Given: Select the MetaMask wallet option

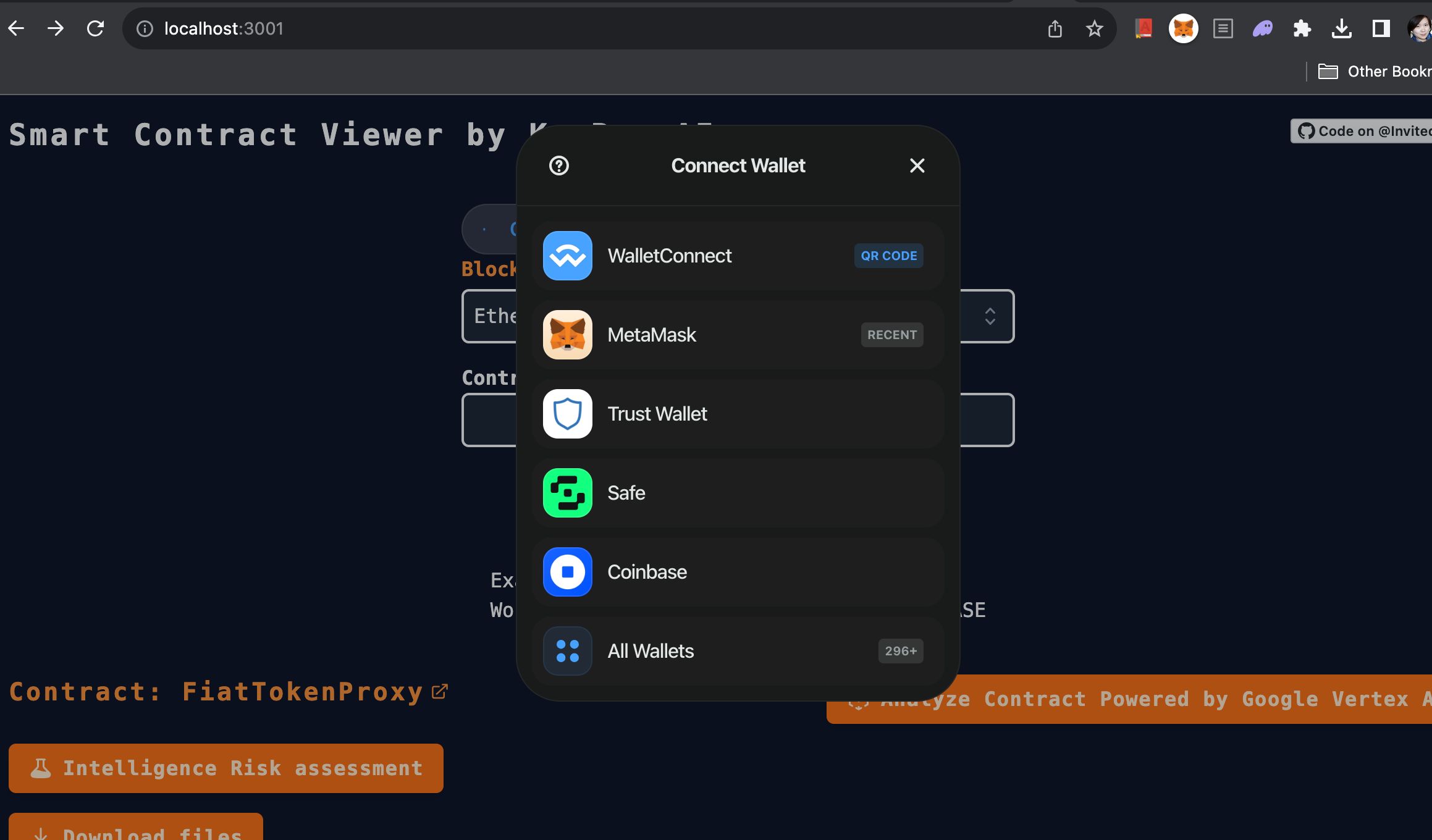Looking at the screenshot, I should 737,334.
